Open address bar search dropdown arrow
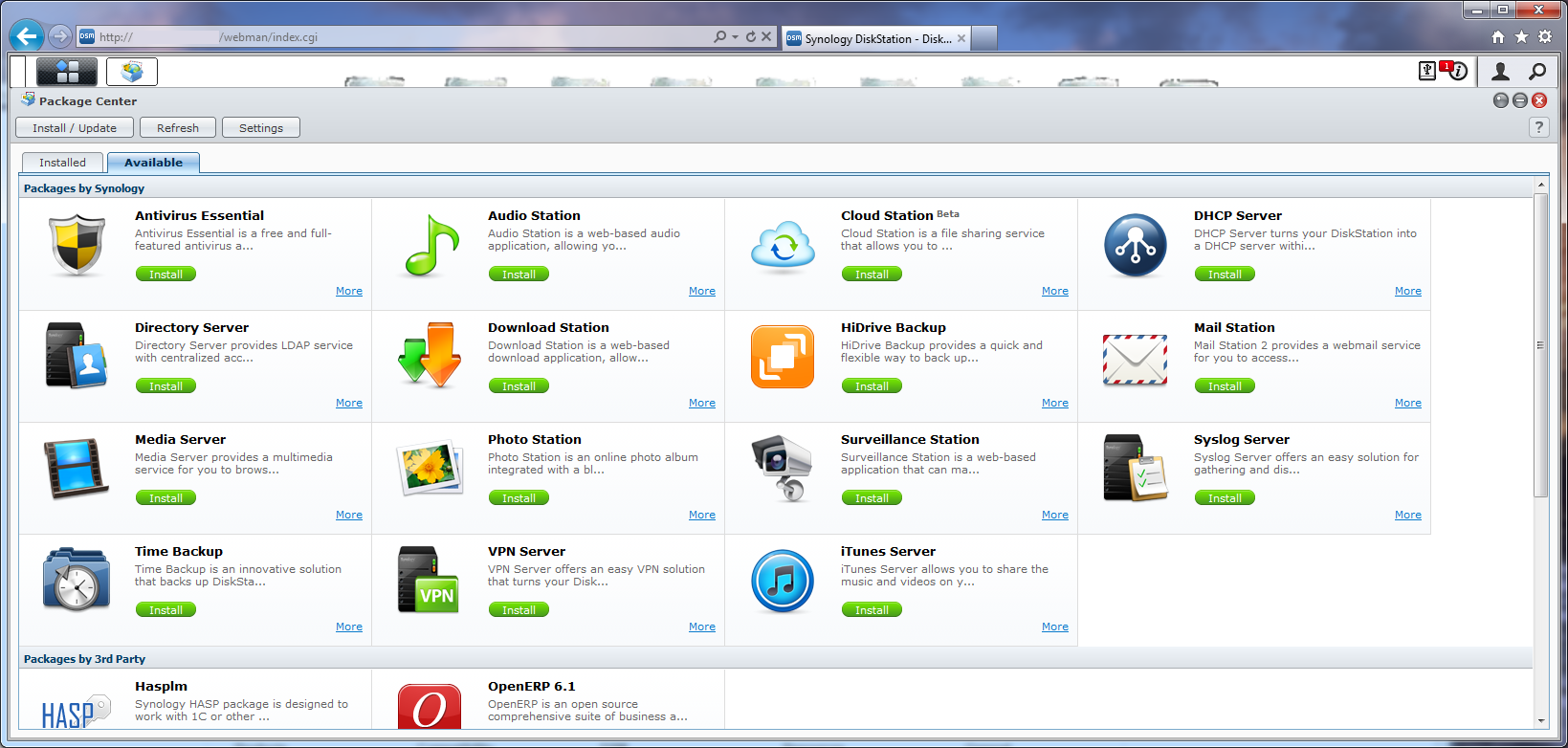This screenshot has height=748, width=1568. coord(735,37)
